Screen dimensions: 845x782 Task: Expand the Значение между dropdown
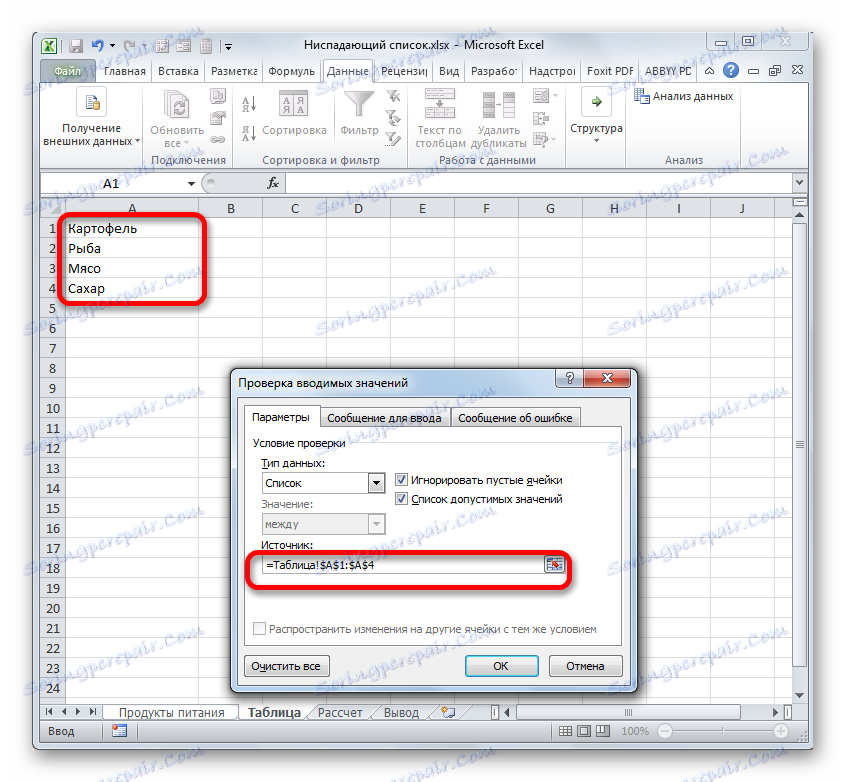(377, 523)
